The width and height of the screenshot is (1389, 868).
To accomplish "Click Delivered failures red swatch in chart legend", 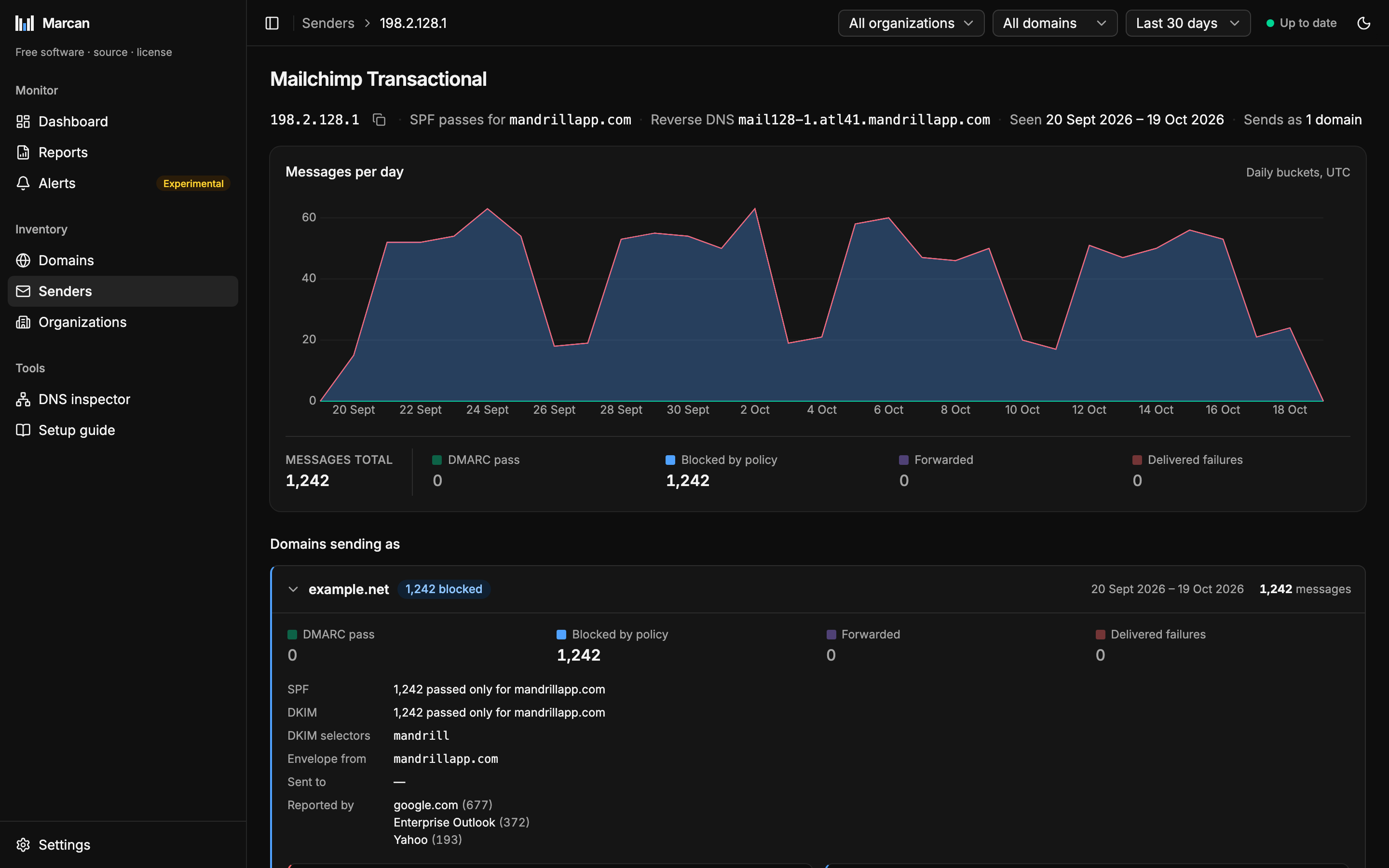I will [x=1137, y=460].
